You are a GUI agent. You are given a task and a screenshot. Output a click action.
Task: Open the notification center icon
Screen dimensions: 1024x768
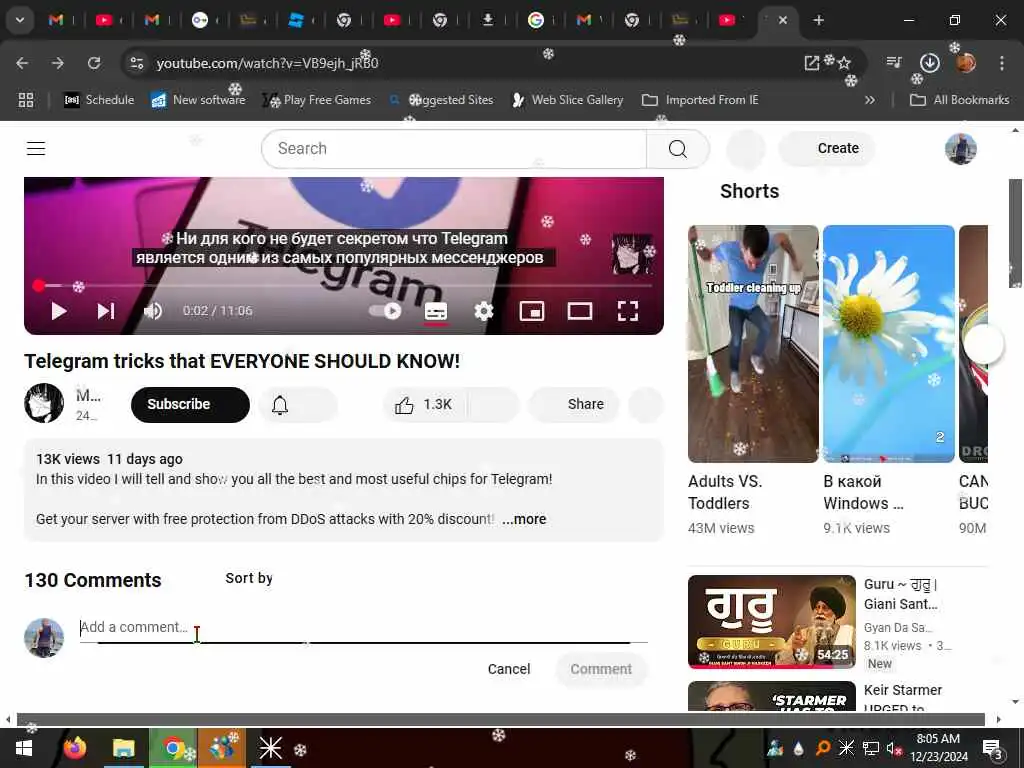click(993, 749)
